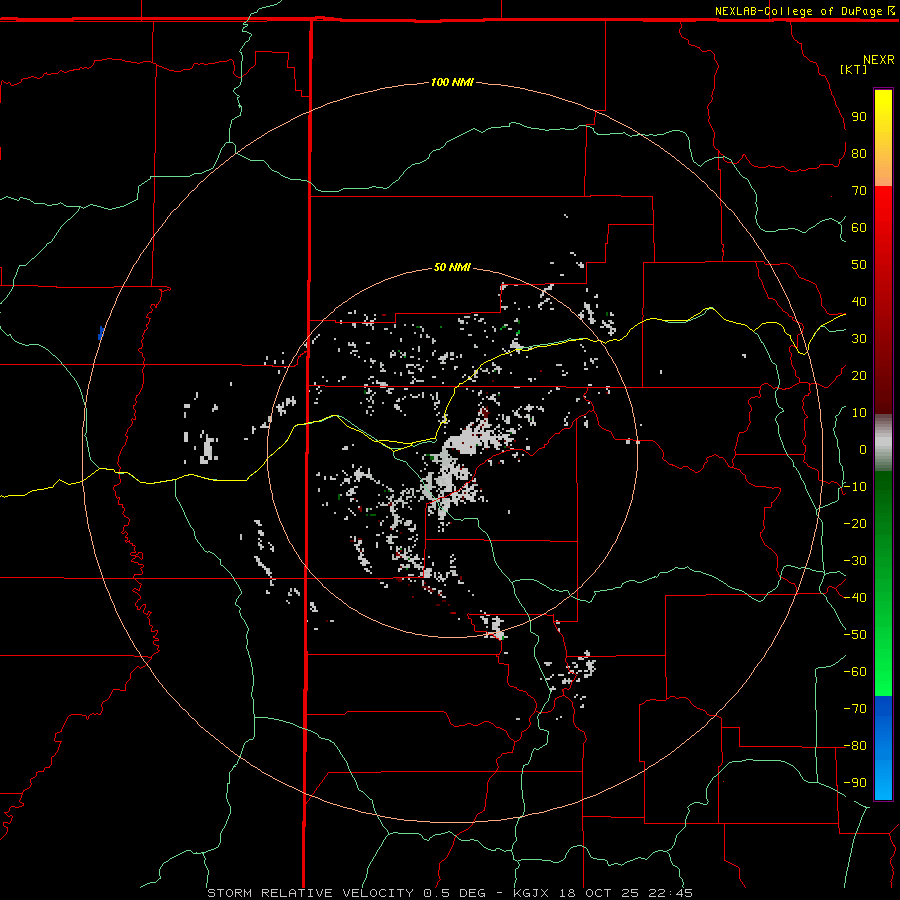Click the small blue velocity pixel at left
The height and width of the screenshot is (900, 900).
(101, 332)
